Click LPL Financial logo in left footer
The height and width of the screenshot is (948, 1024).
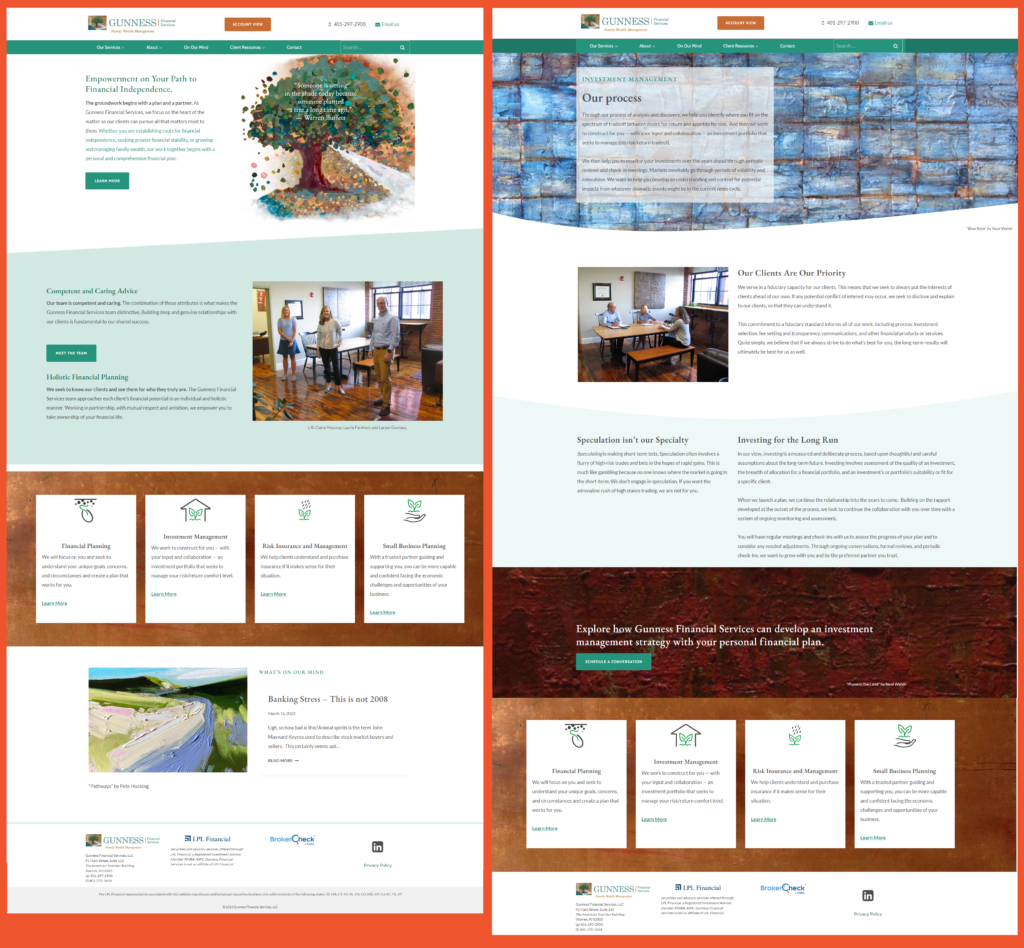coord(208,839)
